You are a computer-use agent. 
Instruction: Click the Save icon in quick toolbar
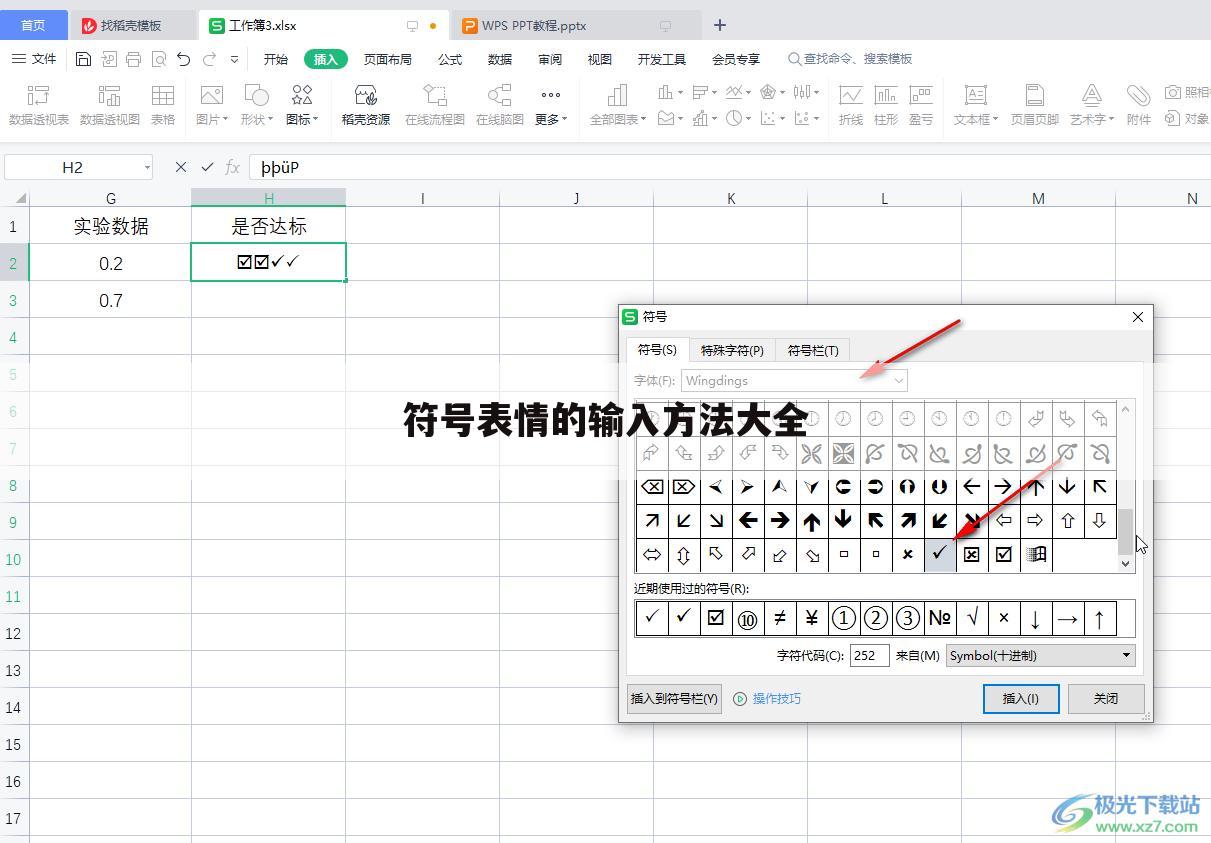click(x=83, y=59)
